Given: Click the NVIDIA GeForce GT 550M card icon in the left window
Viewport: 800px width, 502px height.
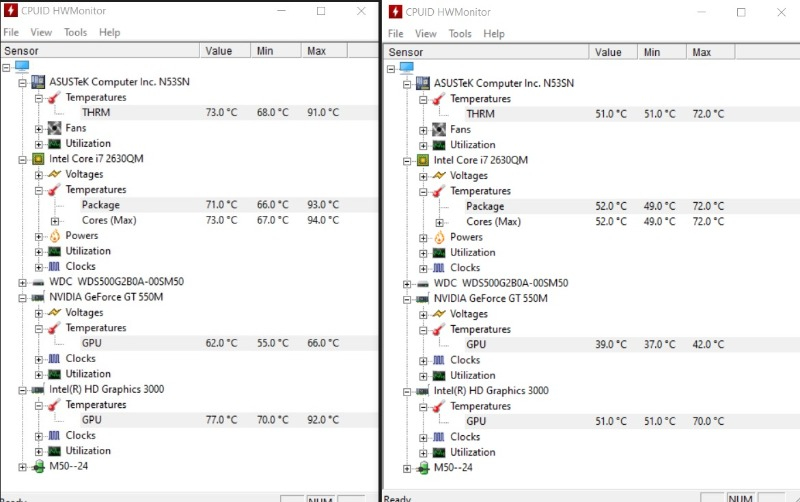Looking at the screenshot, I should click(38, 297).
